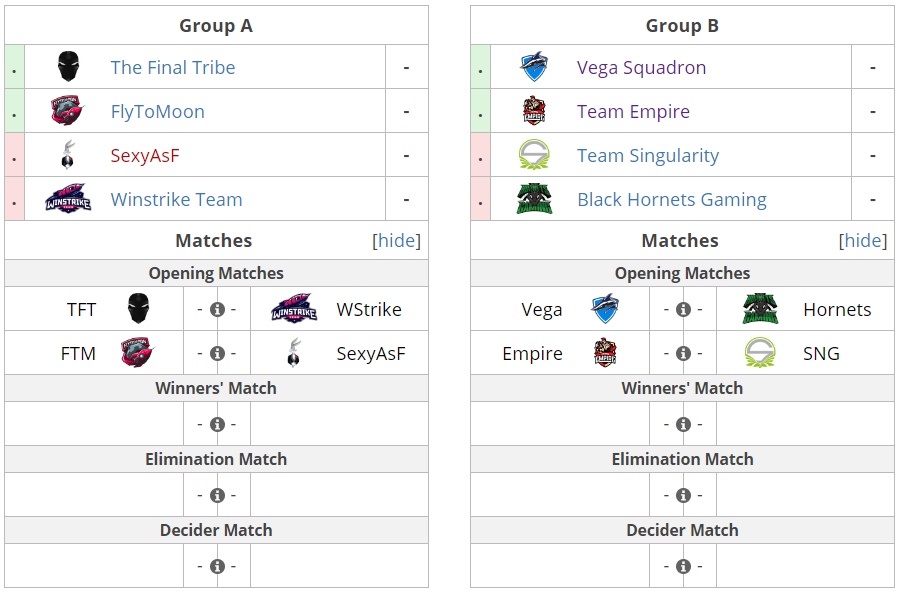Follow the SexyAsF red team link

145,155
